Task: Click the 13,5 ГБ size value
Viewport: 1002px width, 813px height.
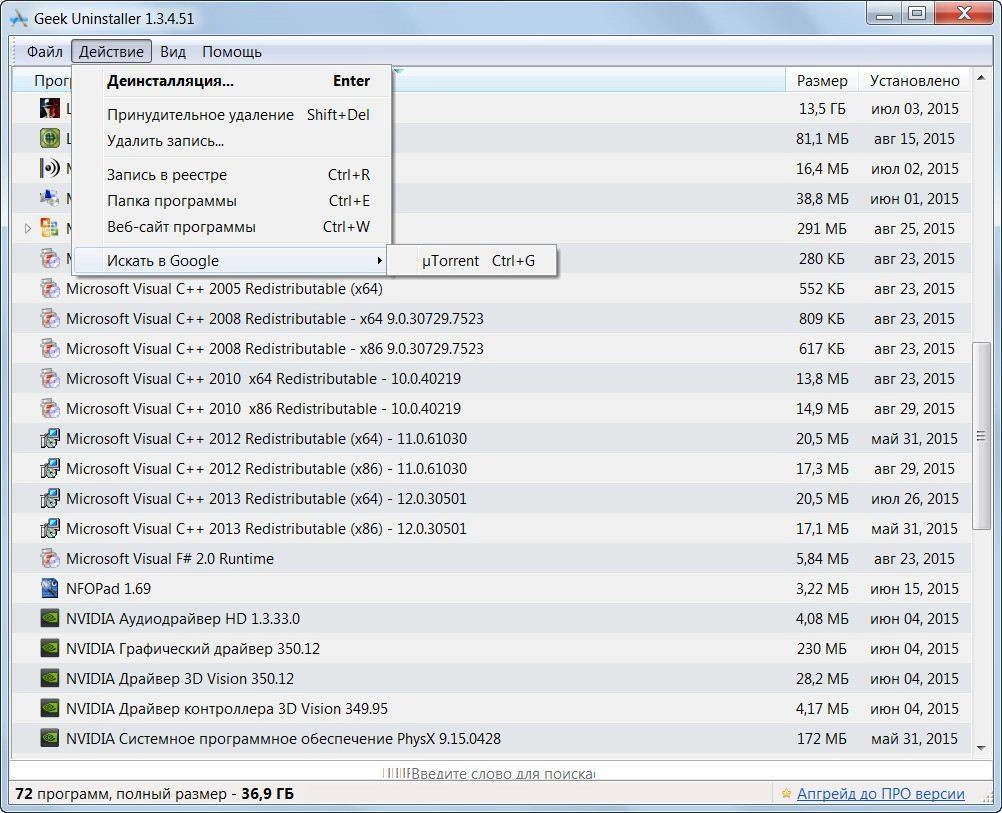Action: click(822, 109)
